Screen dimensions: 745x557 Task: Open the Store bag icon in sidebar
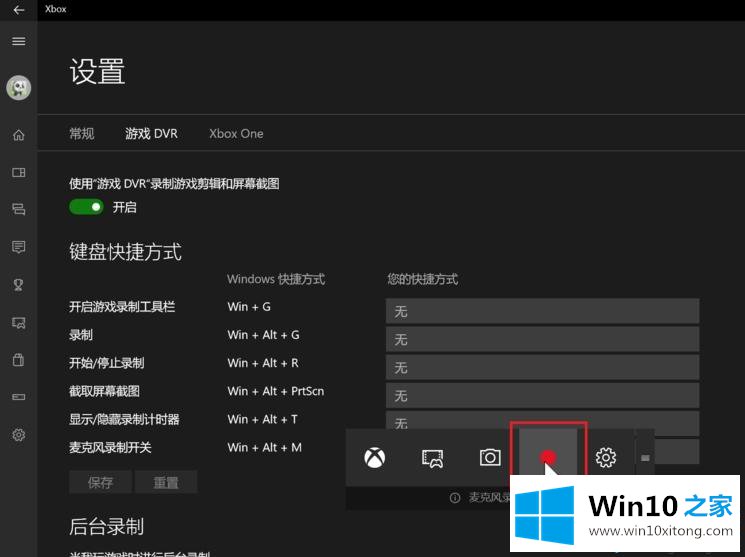point(19,360)
